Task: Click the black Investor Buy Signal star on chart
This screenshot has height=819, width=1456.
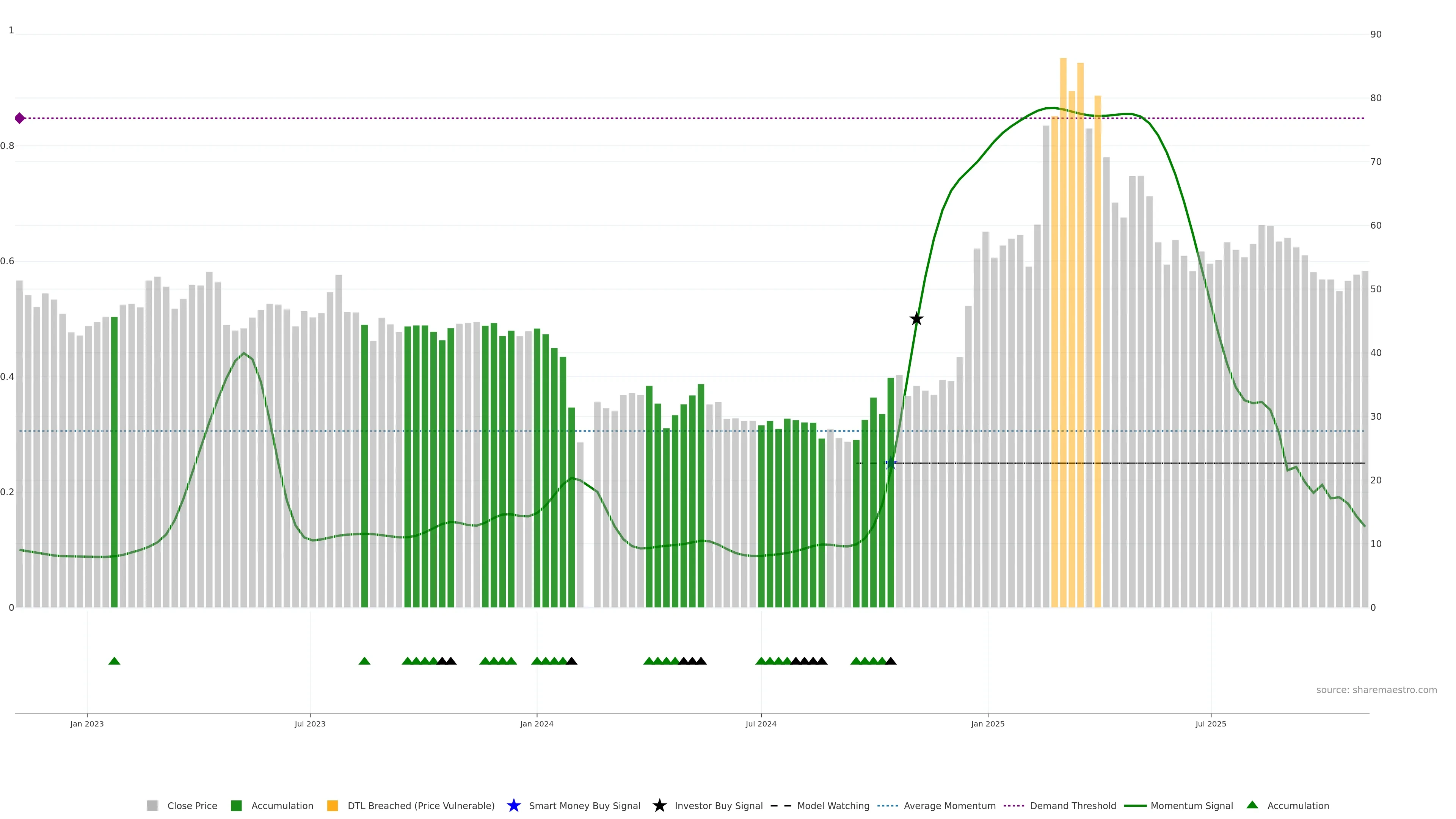Action: (916, 319)
